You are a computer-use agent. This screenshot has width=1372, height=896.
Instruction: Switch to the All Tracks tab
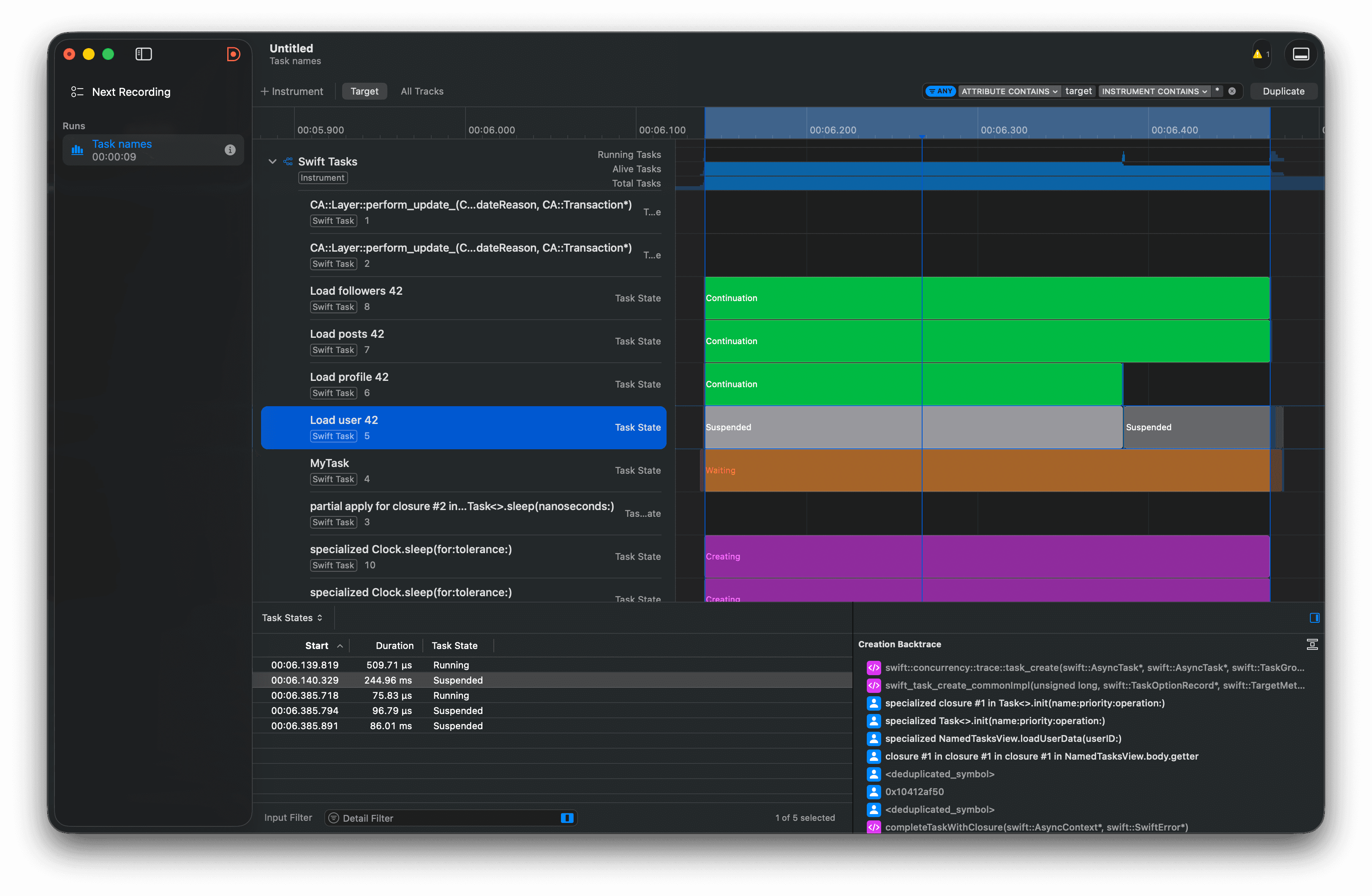(422, 91)
